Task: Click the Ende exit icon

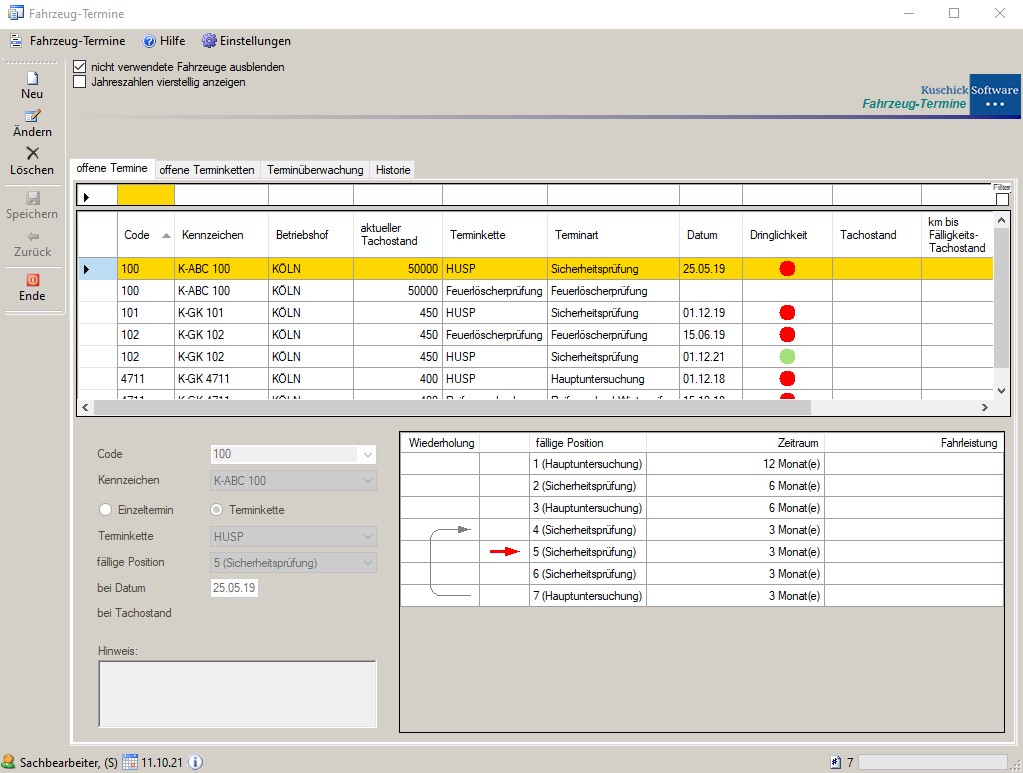Action: 32,280
